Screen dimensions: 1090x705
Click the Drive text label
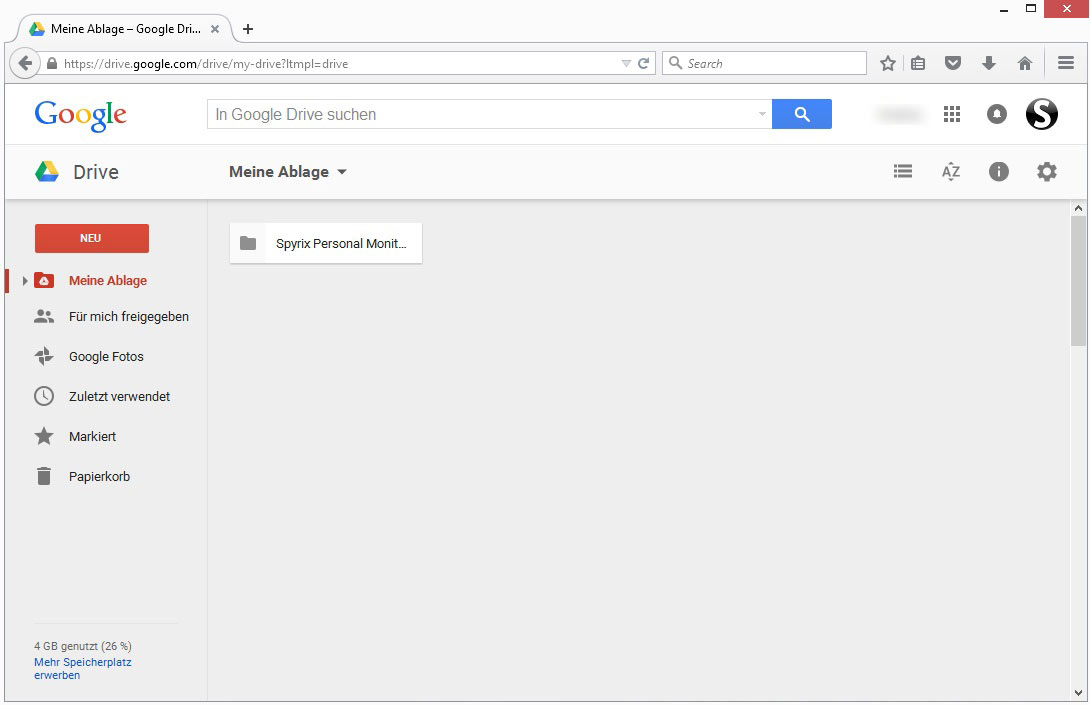(x=96, y=172)
